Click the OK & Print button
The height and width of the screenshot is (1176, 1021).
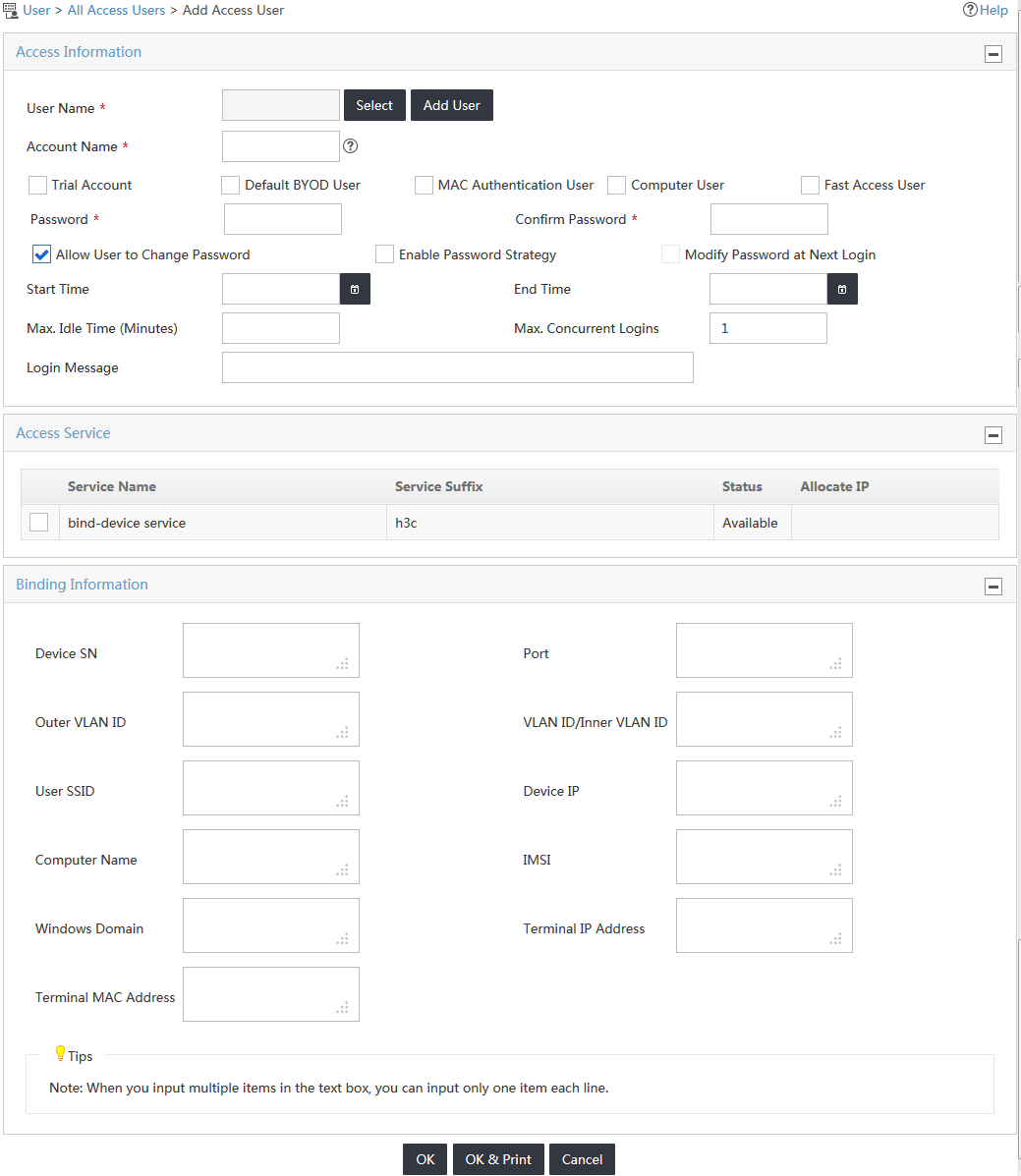pyautogui.click(x=498, y=1159)
